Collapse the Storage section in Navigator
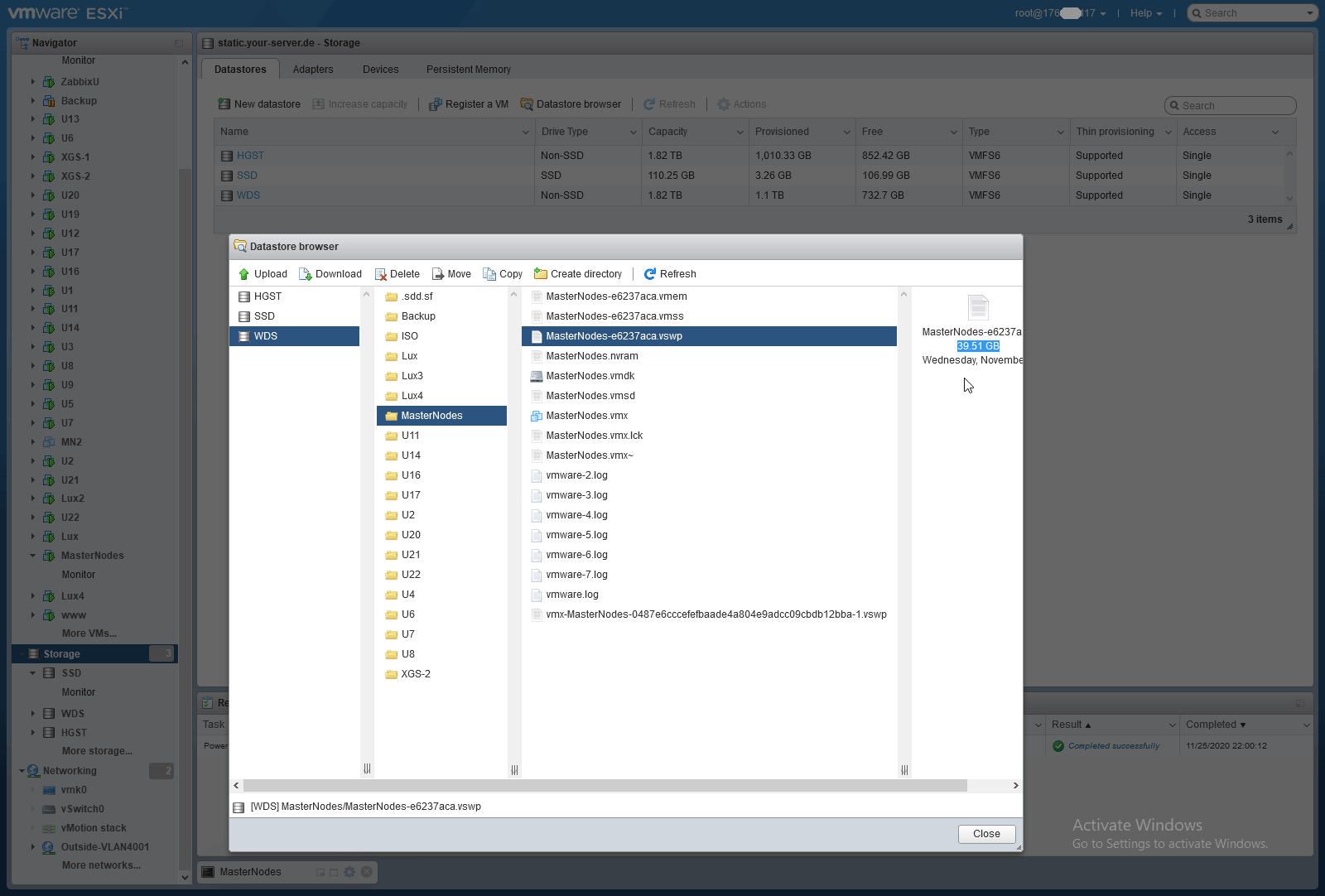The width and height of the screenshot is (1325, 896). [x=22, y=654]
